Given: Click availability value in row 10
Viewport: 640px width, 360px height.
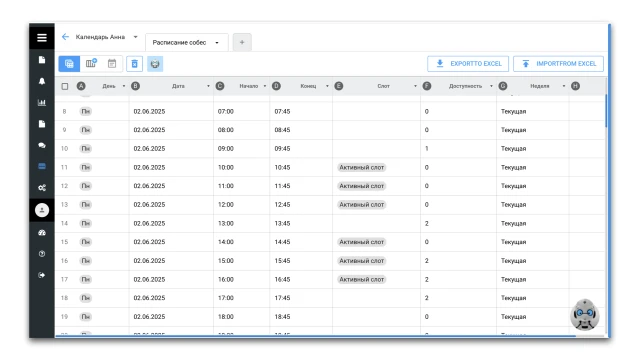Looking at the screenshot, I should click(x=427, y=149).
